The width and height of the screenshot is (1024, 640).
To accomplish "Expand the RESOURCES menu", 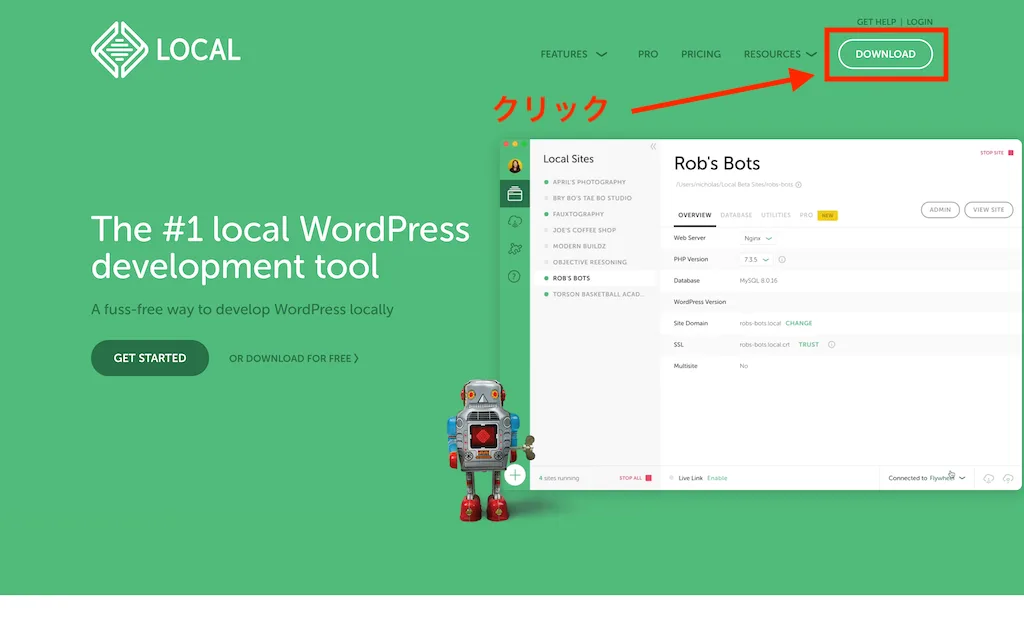I will [780, 54].
